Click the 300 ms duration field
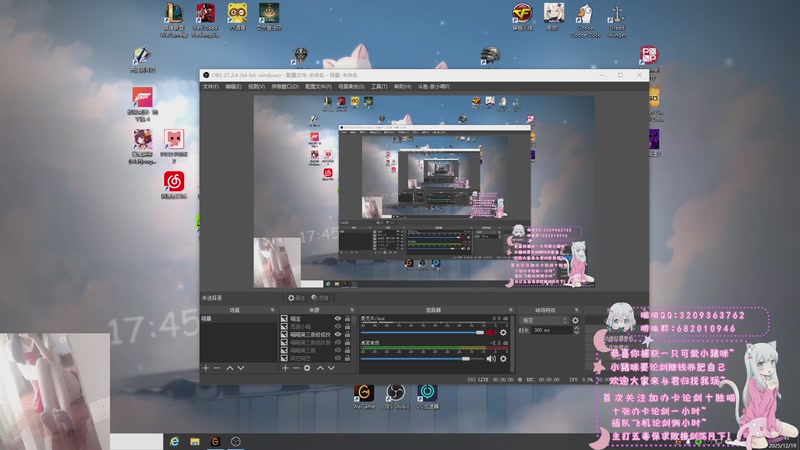The image size is (800, 450). pyautogui.click(x=552, y=331)
